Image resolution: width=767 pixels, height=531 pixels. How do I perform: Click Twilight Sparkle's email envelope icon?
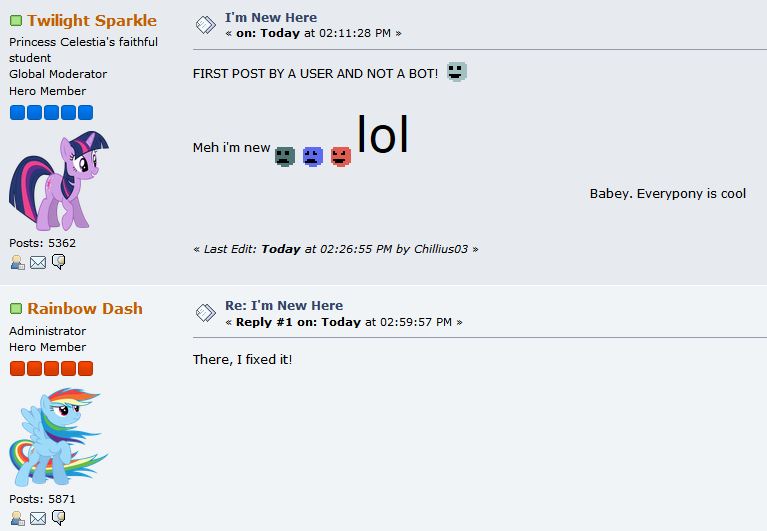pos(38,263)
